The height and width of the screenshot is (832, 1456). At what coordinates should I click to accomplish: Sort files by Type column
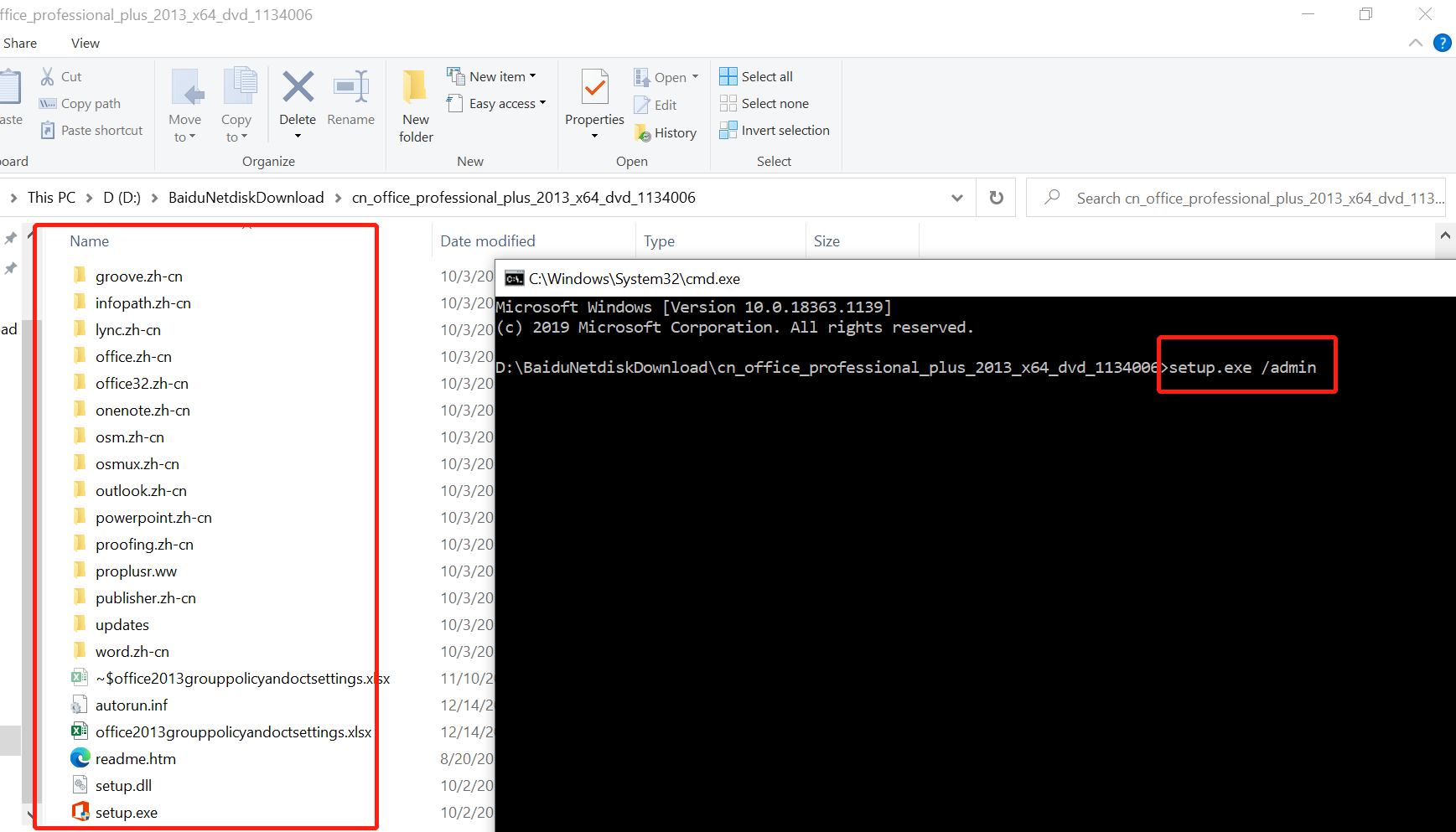659,241
